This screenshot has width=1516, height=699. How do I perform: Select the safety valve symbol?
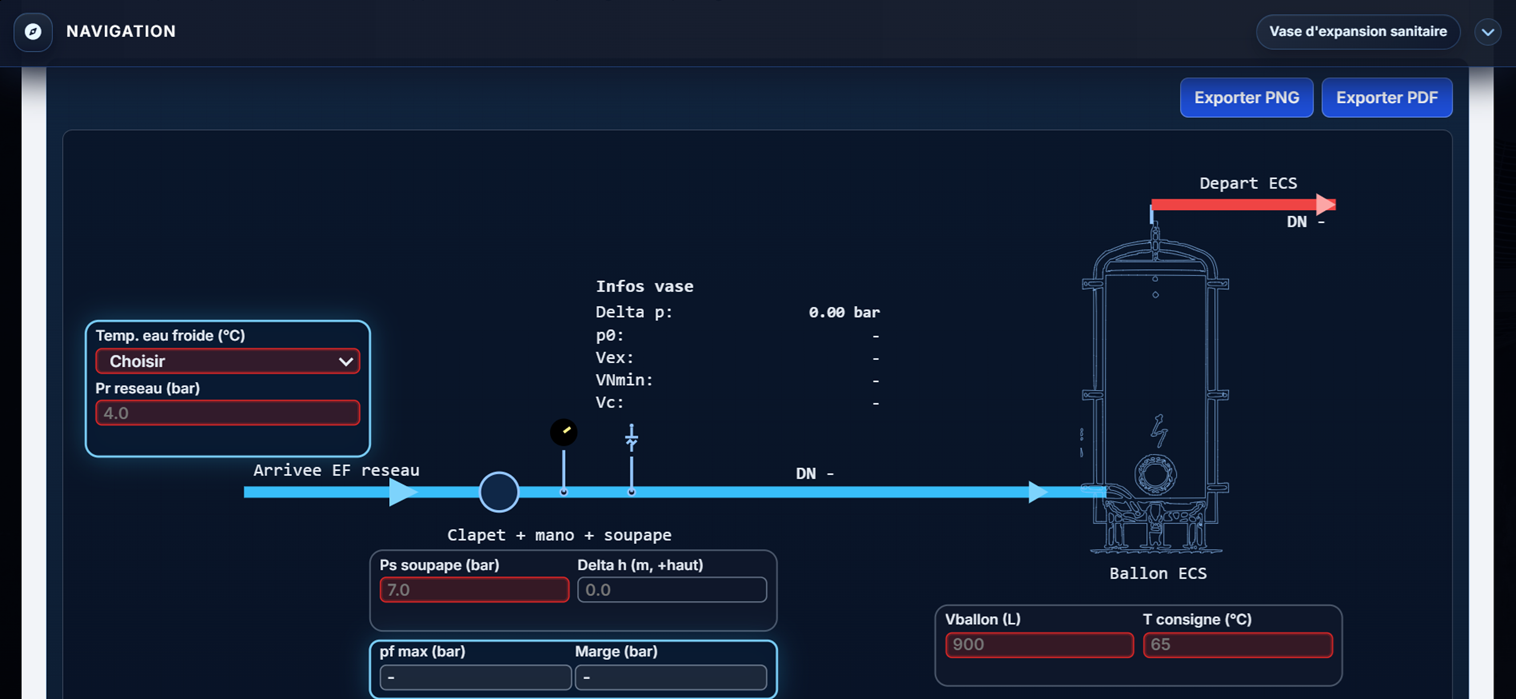pyautogui.click(x=631, y=438)
